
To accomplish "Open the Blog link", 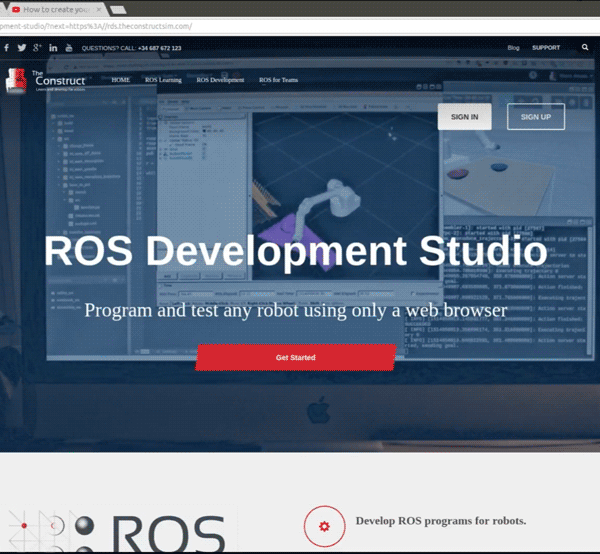I will tap(513, 48).
